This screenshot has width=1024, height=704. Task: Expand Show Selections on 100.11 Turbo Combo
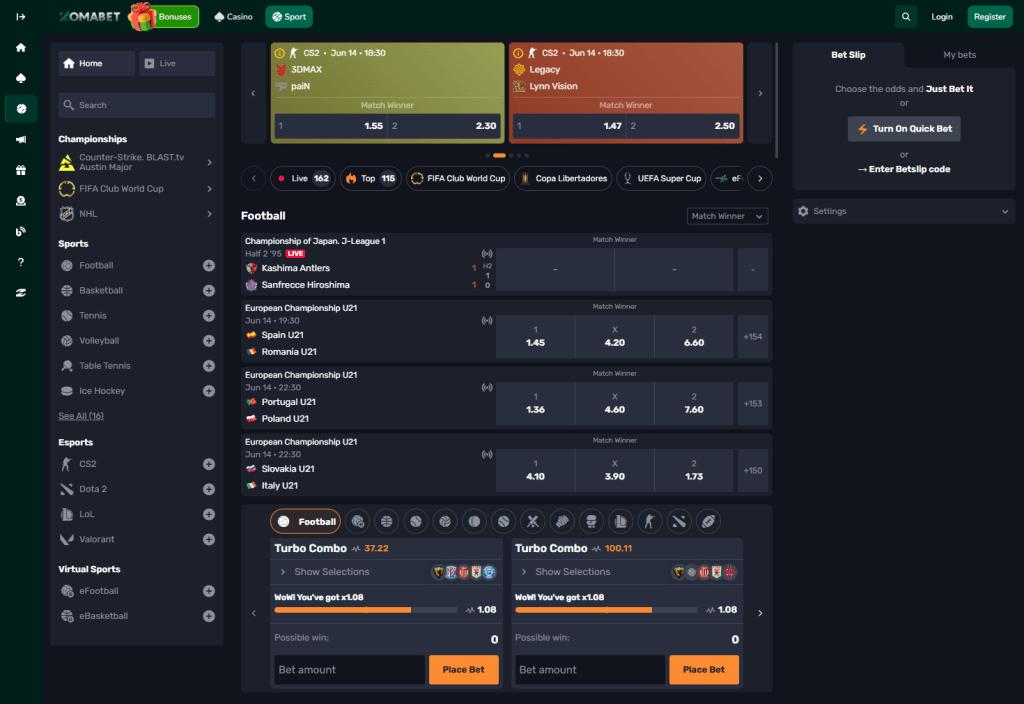[x=566, y=572]
